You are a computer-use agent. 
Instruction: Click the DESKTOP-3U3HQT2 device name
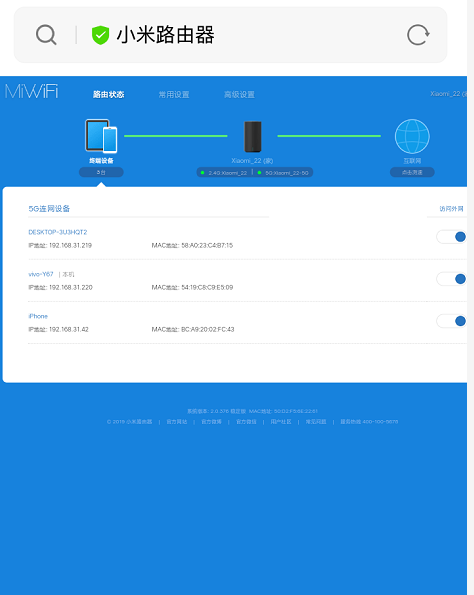click(58, 232)
